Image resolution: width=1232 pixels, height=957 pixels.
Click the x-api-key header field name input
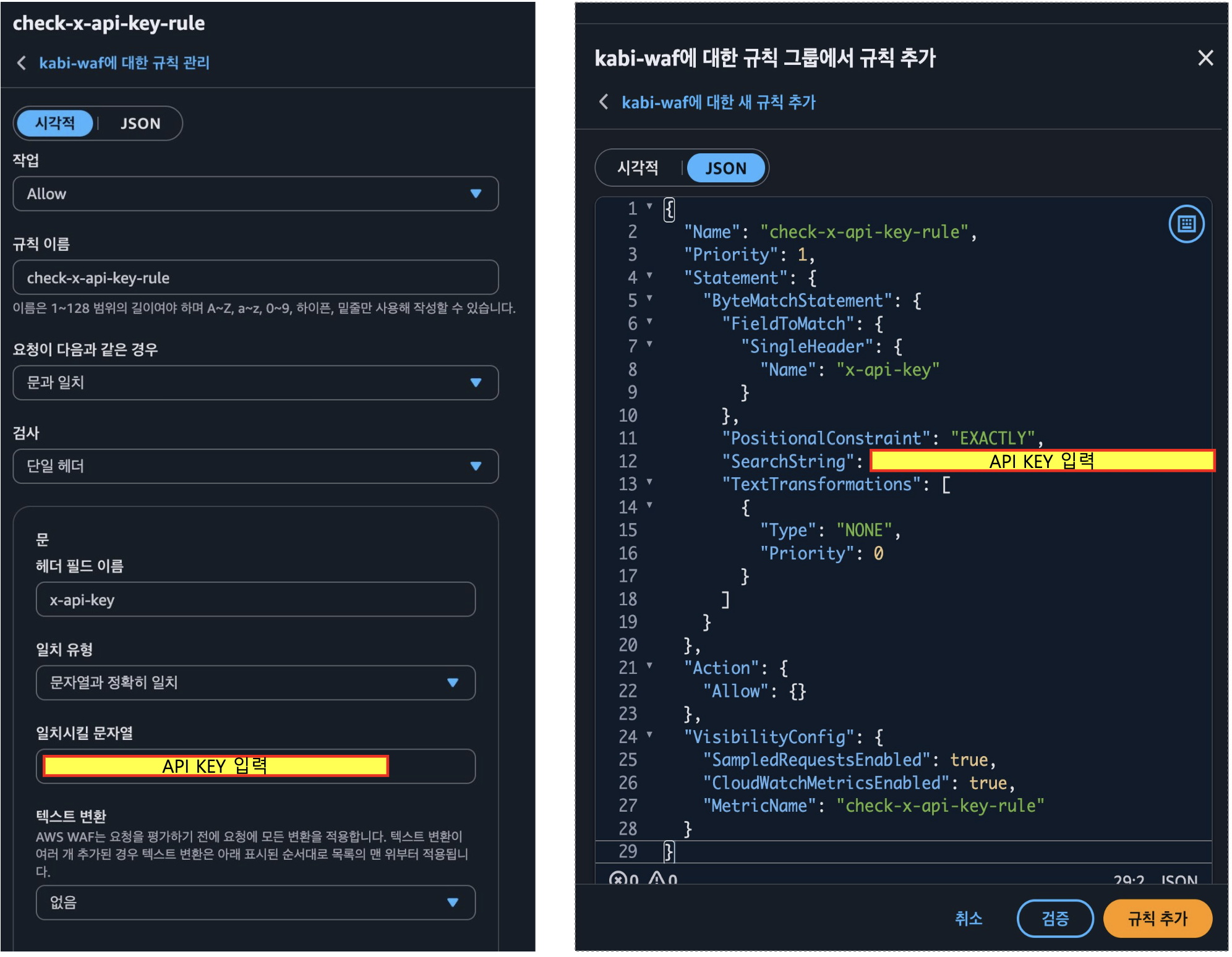[255, 600]
